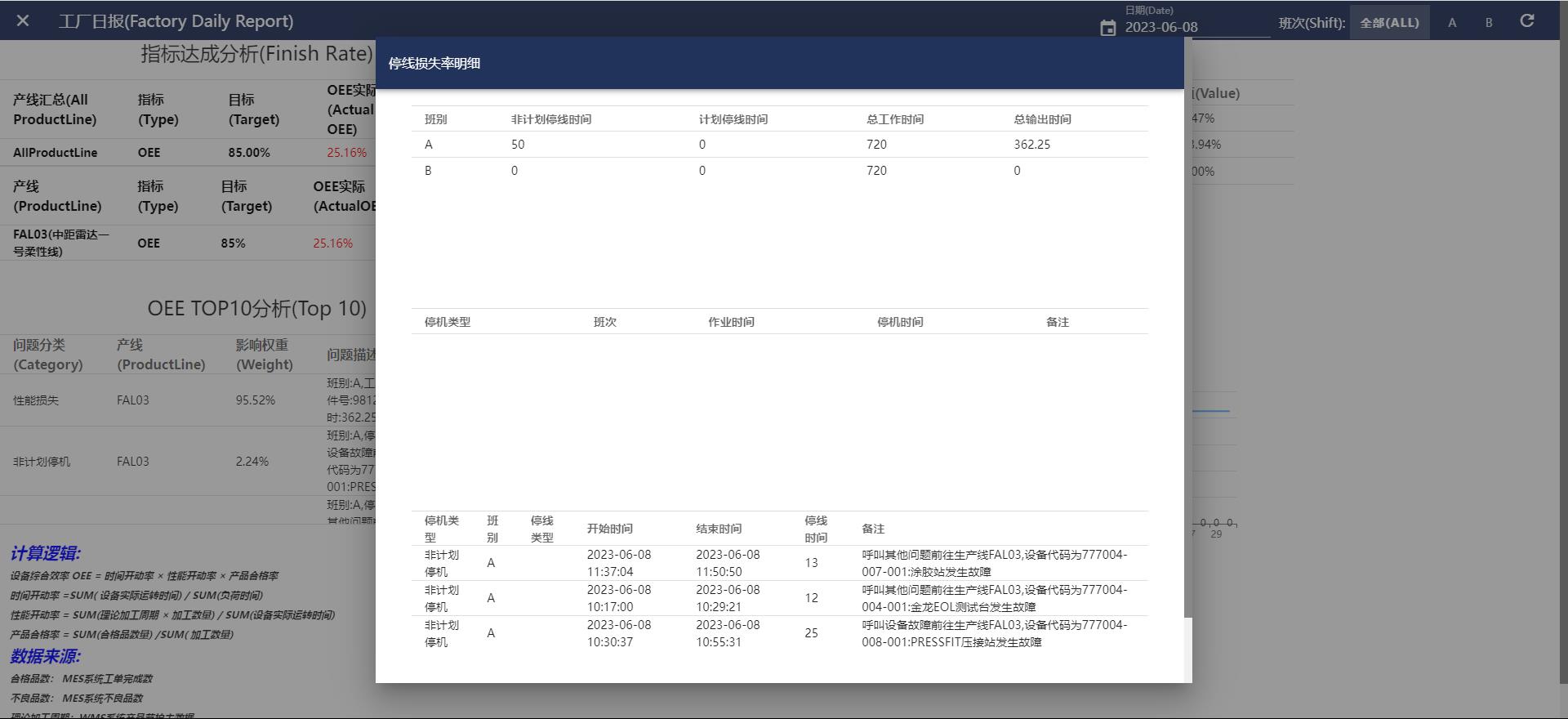Click end time 11:50:50 cell
The image size is (1568, 719).
click(728, 563)
